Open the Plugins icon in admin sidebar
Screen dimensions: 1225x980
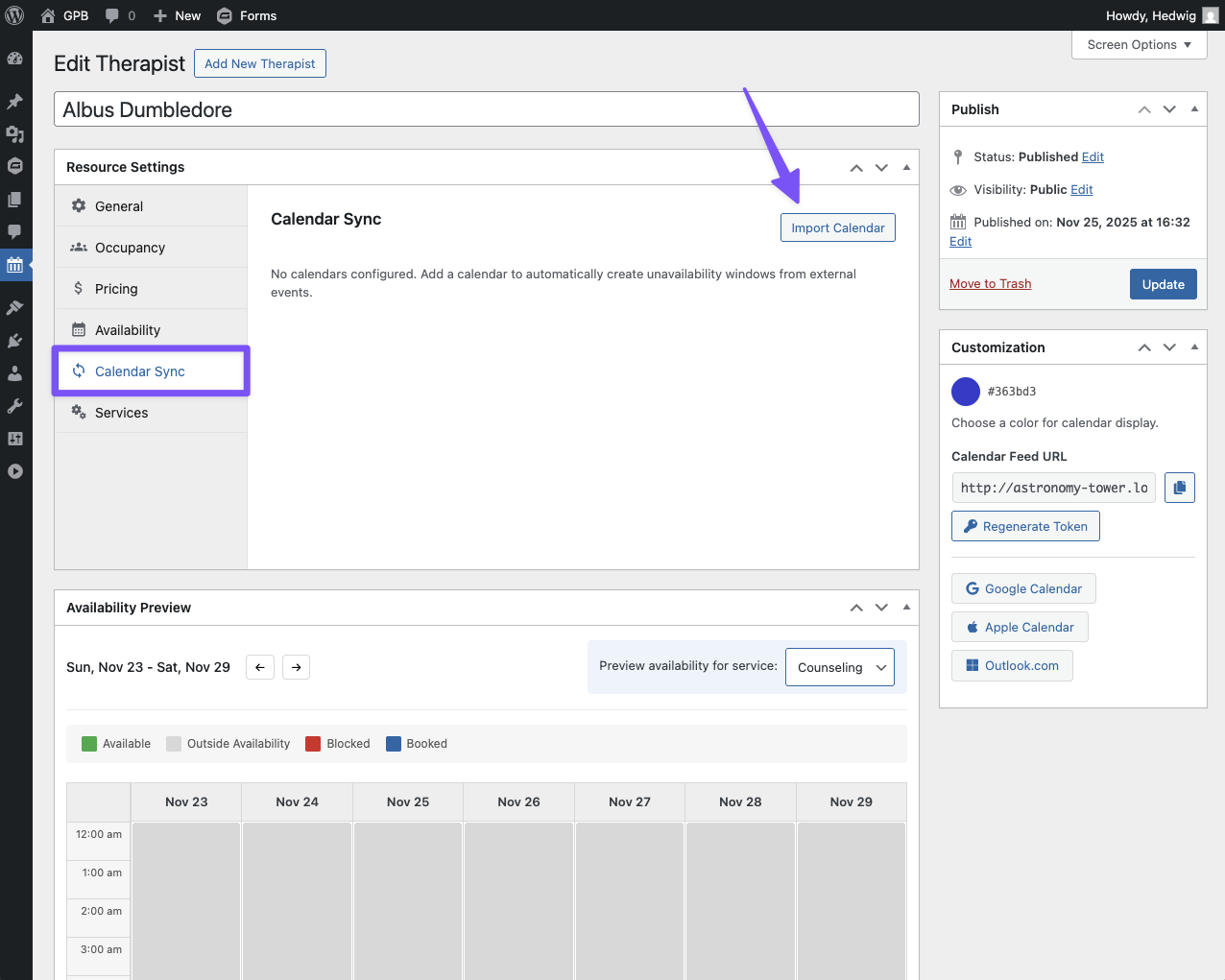click(15, 341)
